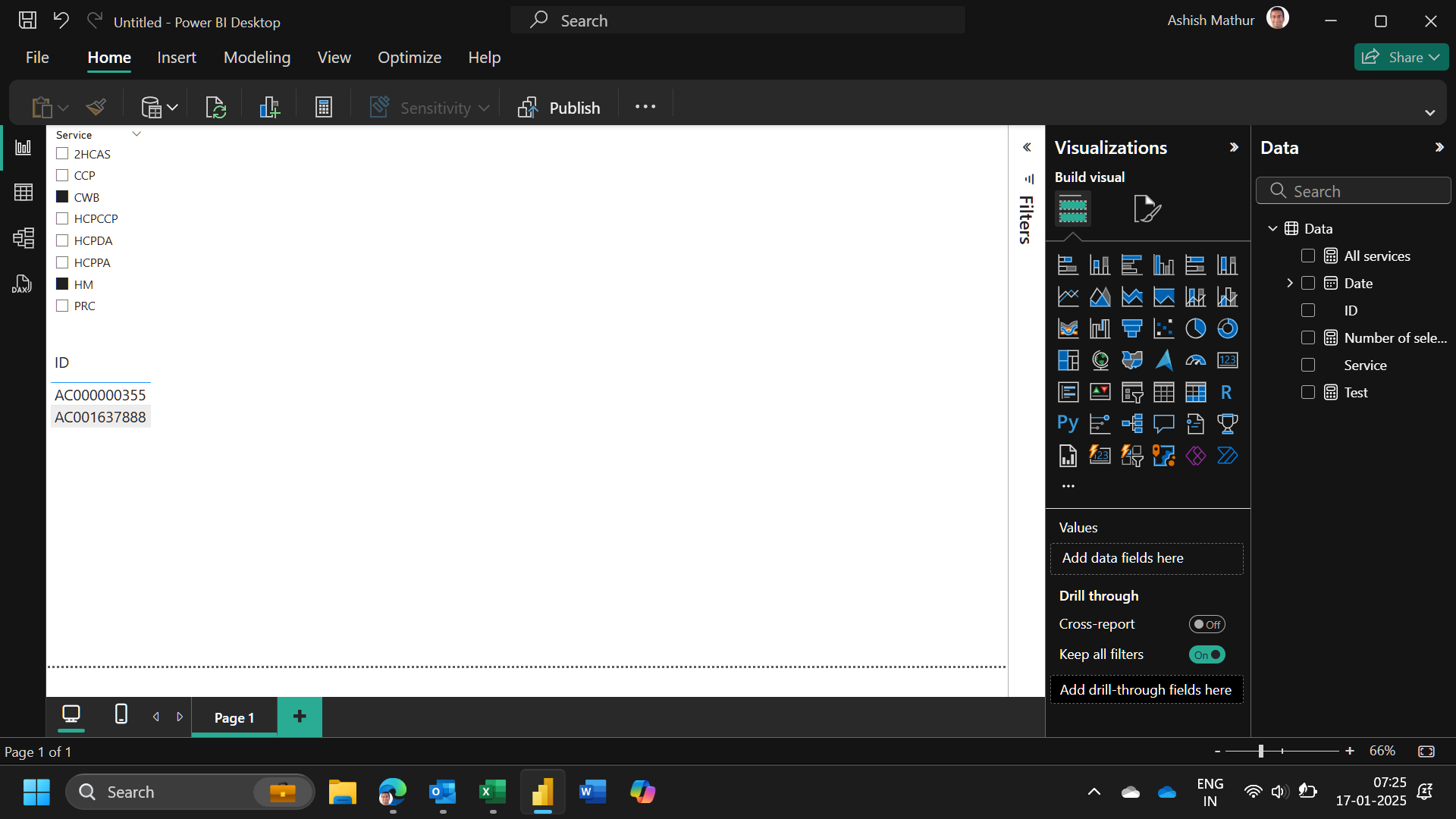Open the Service slicer dropdown chevron
Screen dimensions: 1456x819
pos(136,134)
